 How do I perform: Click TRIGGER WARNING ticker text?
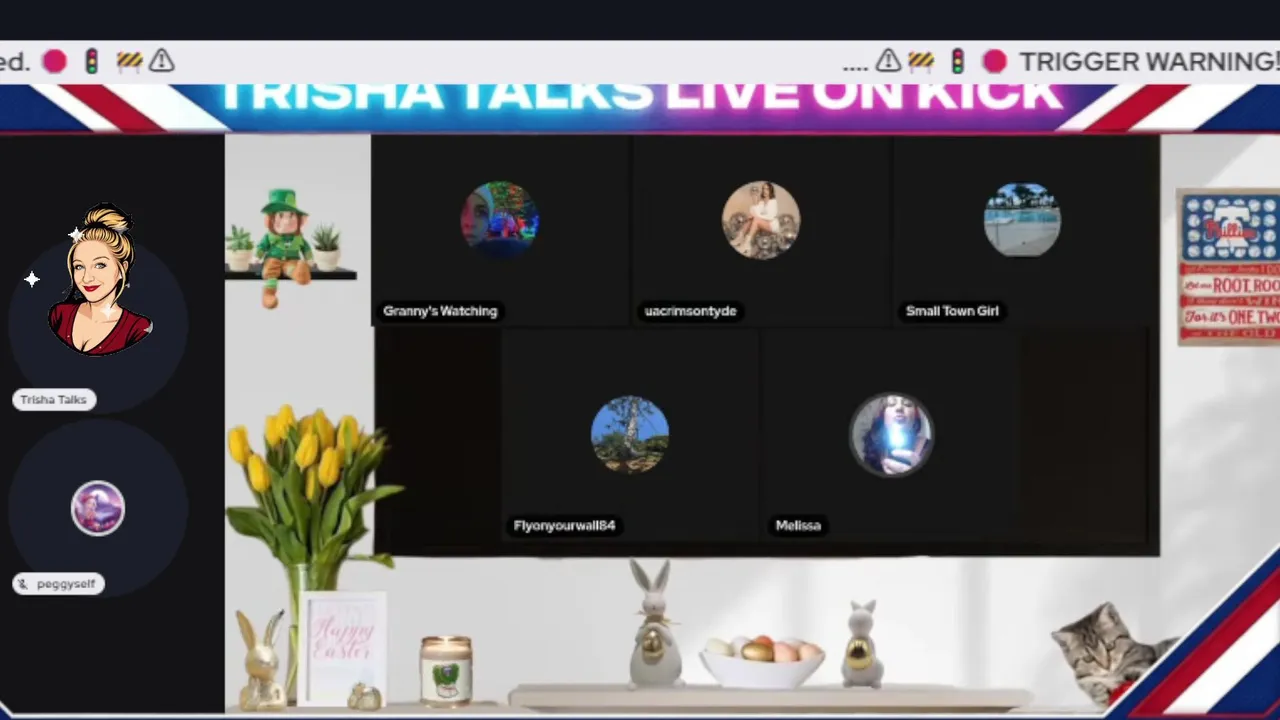1149,62
